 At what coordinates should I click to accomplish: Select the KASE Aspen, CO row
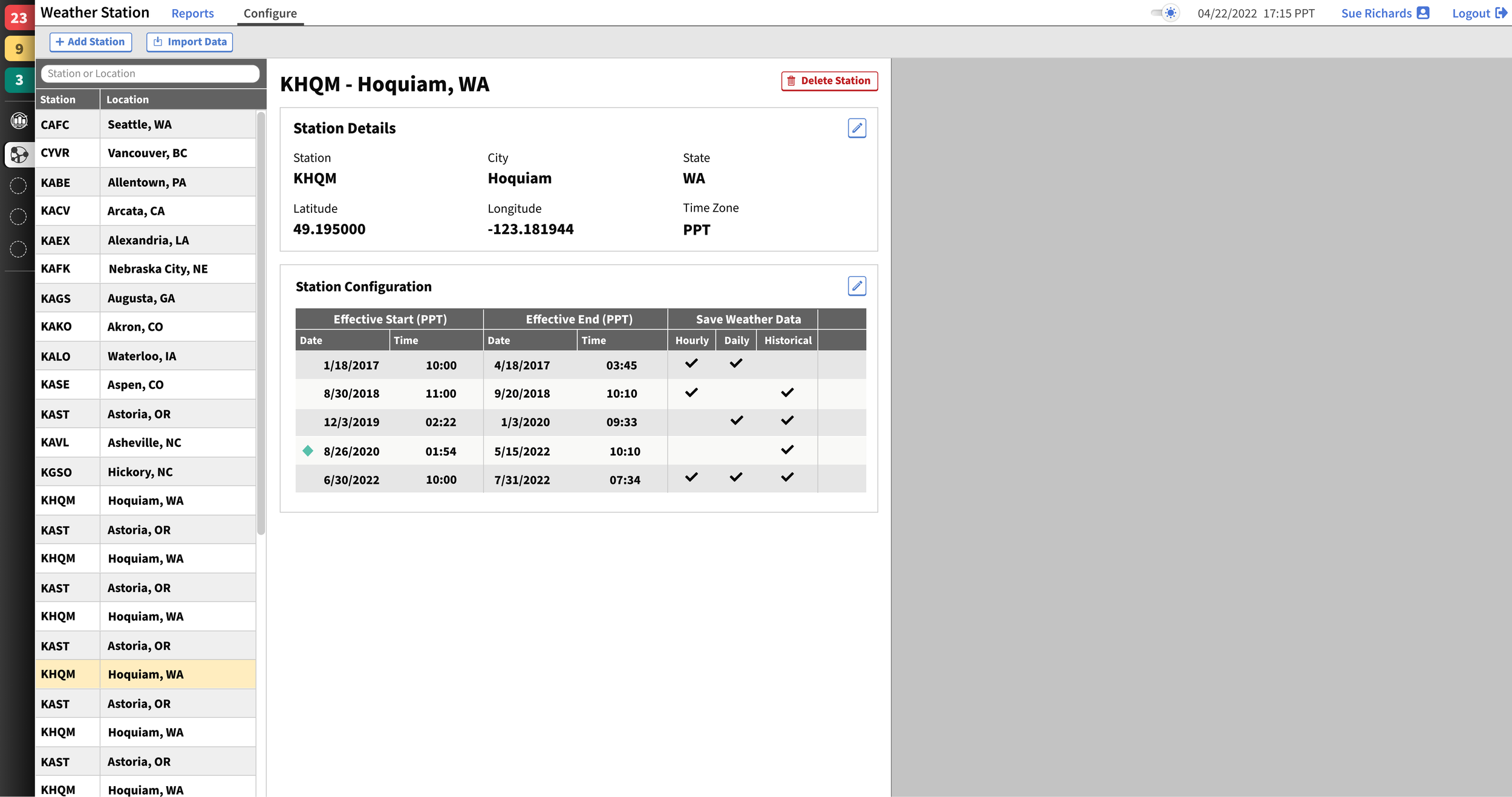tap(146, 385)
